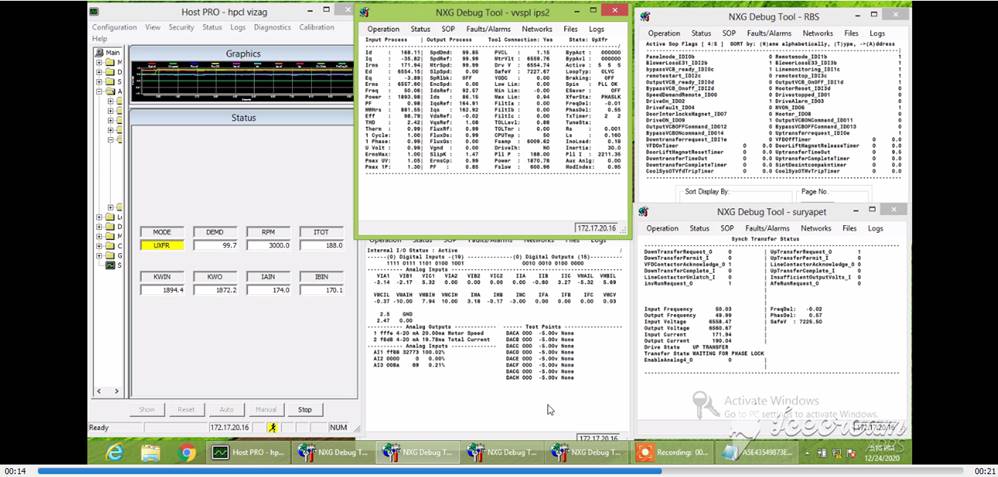Open Status menu in suryapet window
Viewport: 998px width, 477px height.
coord(699,228)
